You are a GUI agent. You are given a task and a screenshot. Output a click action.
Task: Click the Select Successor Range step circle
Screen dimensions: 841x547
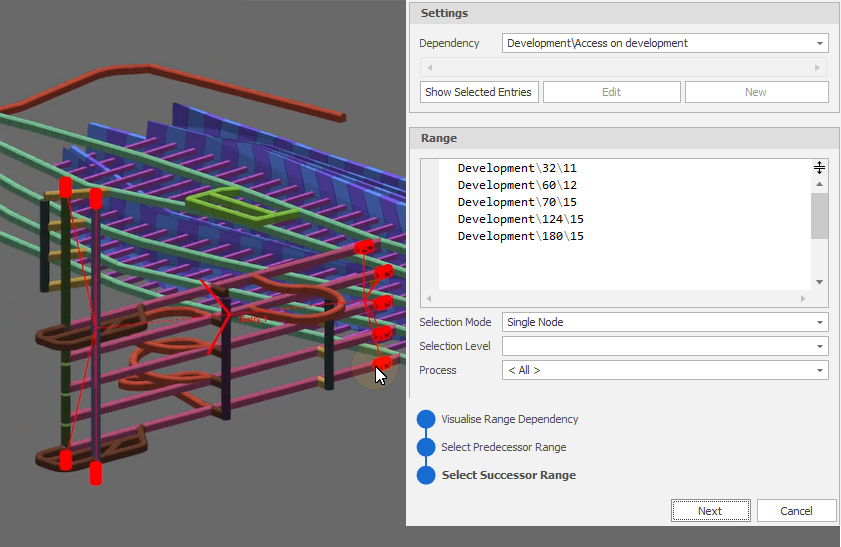426,475
